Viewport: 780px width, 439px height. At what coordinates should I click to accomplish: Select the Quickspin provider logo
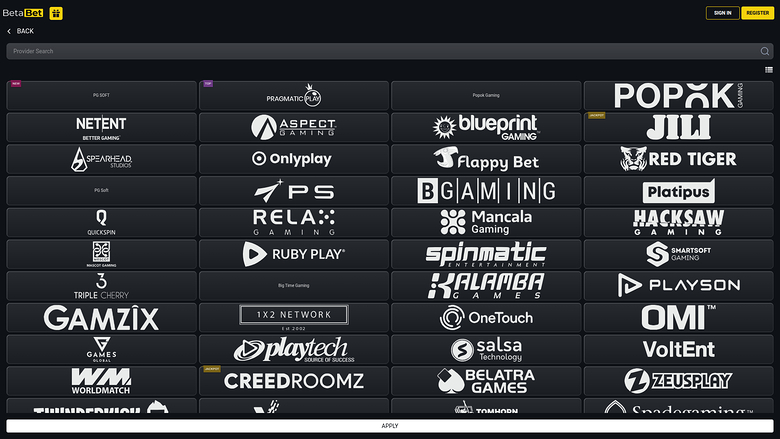click(101, 222)
